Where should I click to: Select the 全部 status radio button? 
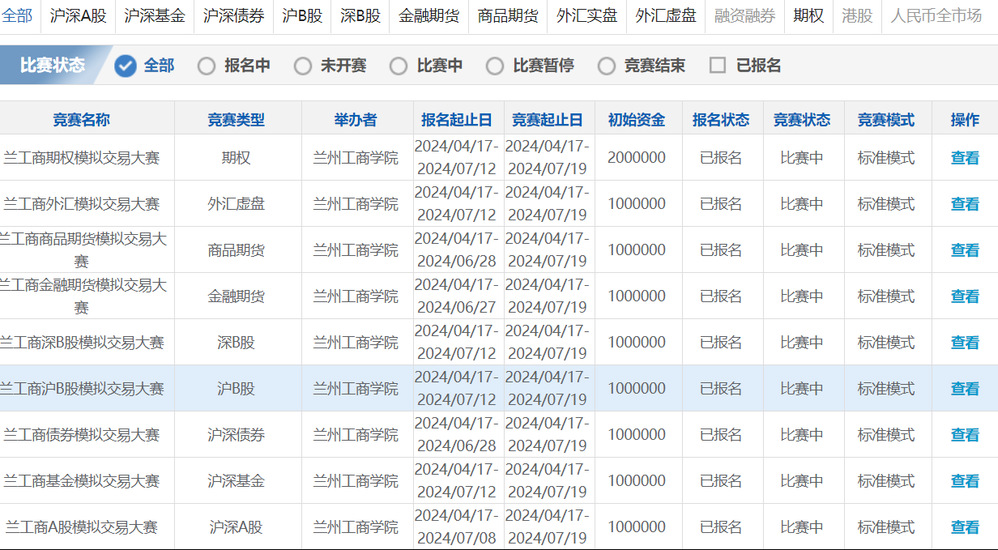pyautogui.click(x=126, y=66)
